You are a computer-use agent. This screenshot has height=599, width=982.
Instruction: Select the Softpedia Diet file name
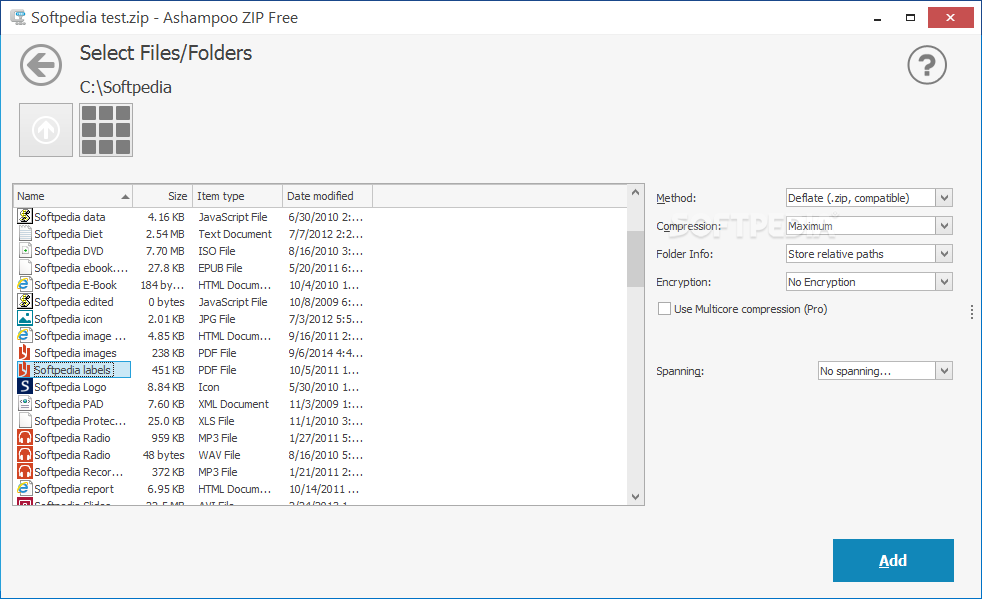point(68,234)
